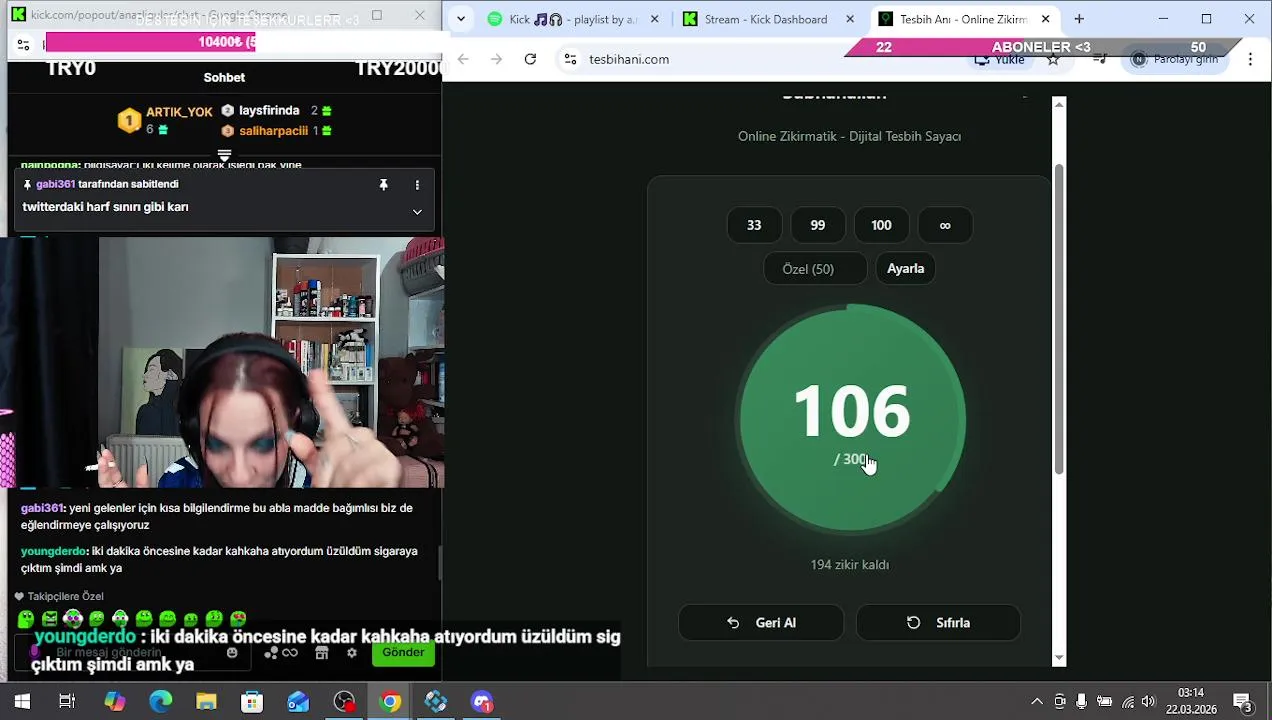Viewport: 1272px width, 720px height.
Task: Select the 33 count preset
Action: click(x=754, y=225)
